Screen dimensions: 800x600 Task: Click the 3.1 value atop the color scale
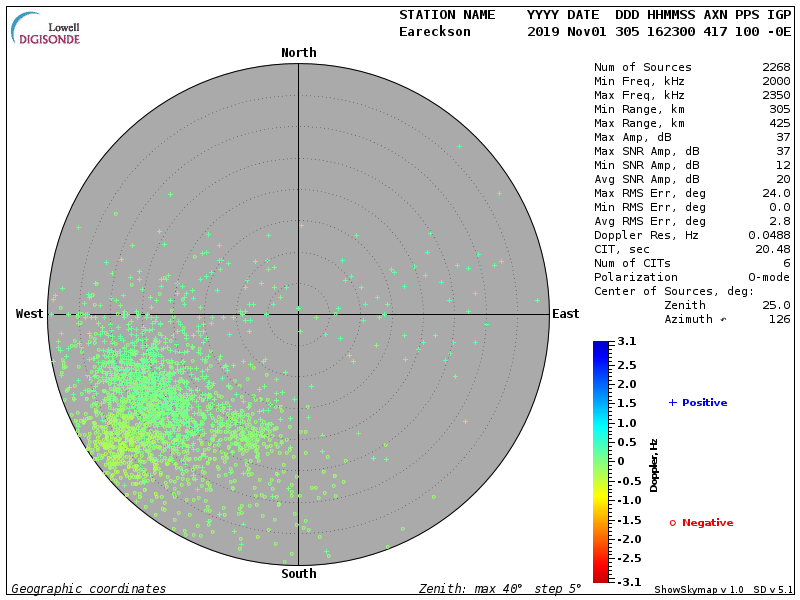626,342
